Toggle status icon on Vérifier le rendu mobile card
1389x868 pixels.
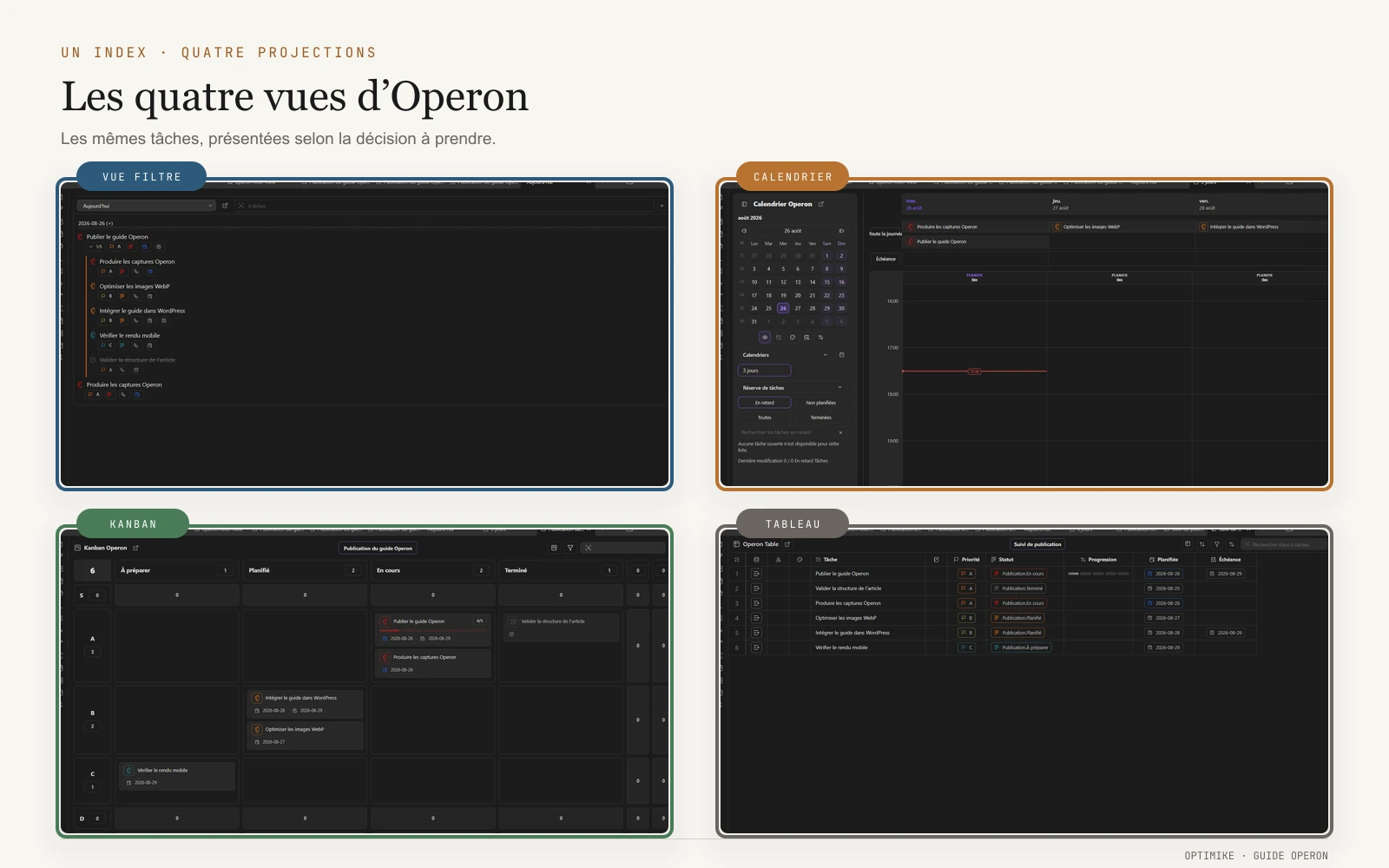[128, 771]
